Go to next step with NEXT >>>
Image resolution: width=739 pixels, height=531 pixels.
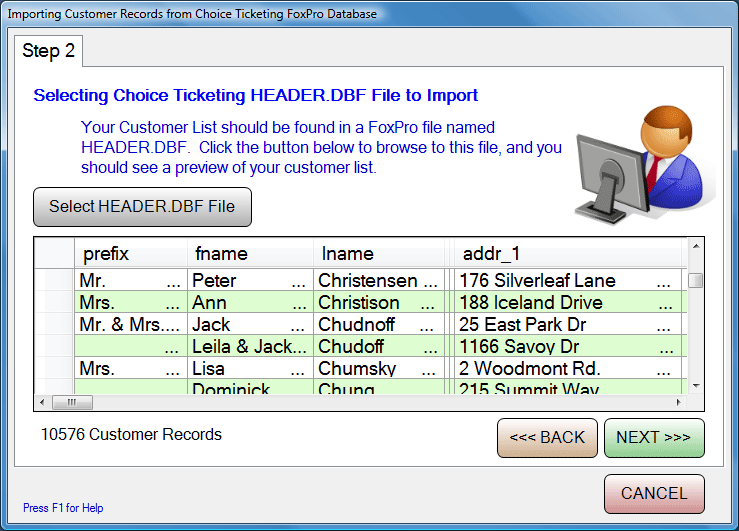click(x=654, y=438)
